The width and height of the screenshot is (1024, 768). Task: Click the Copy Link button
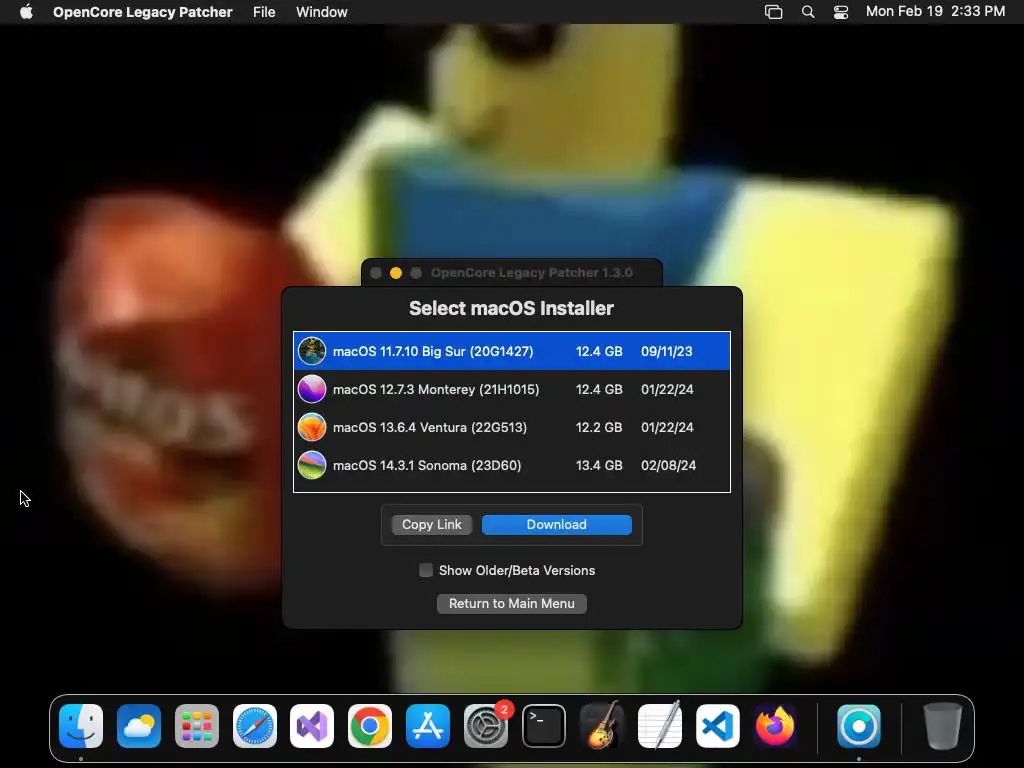(x=432, y=524)
